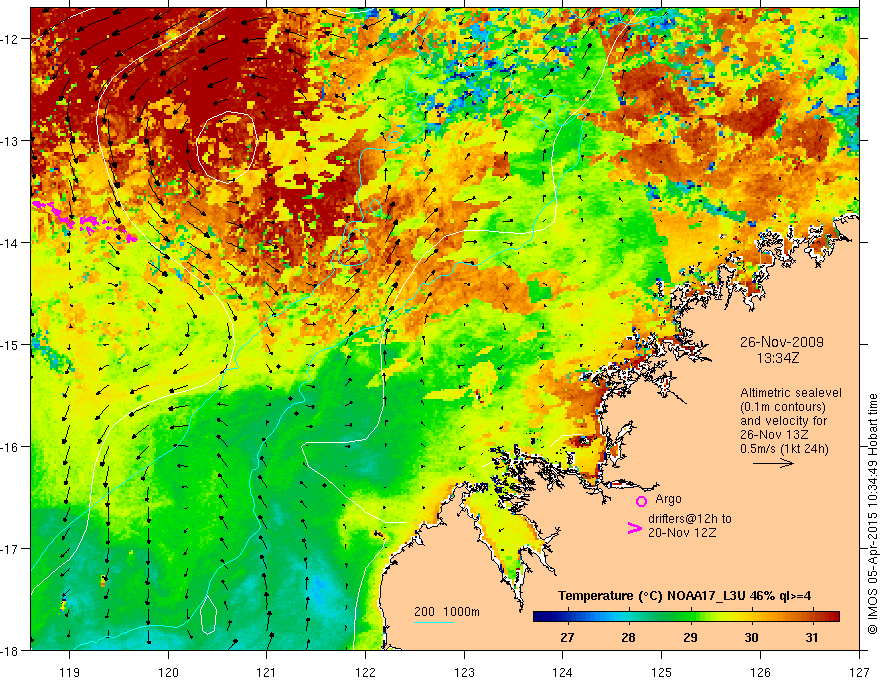Viewport: 880px width, 680px height.
Task: Click the '0.5m/s (1kt 24h)' scale text
Action: click(x=784, y=449)
